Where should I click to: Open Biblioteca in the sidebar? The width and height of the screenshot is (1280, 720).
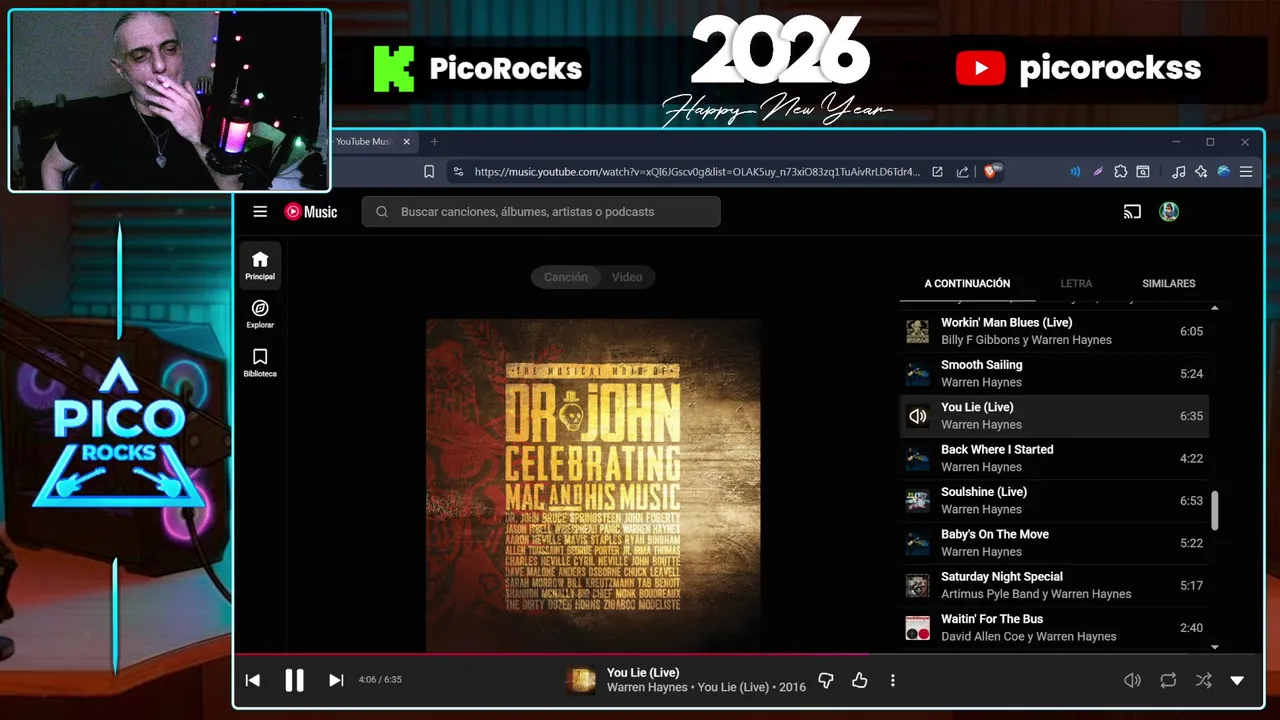pyautogui.click(x=260, y=363)
